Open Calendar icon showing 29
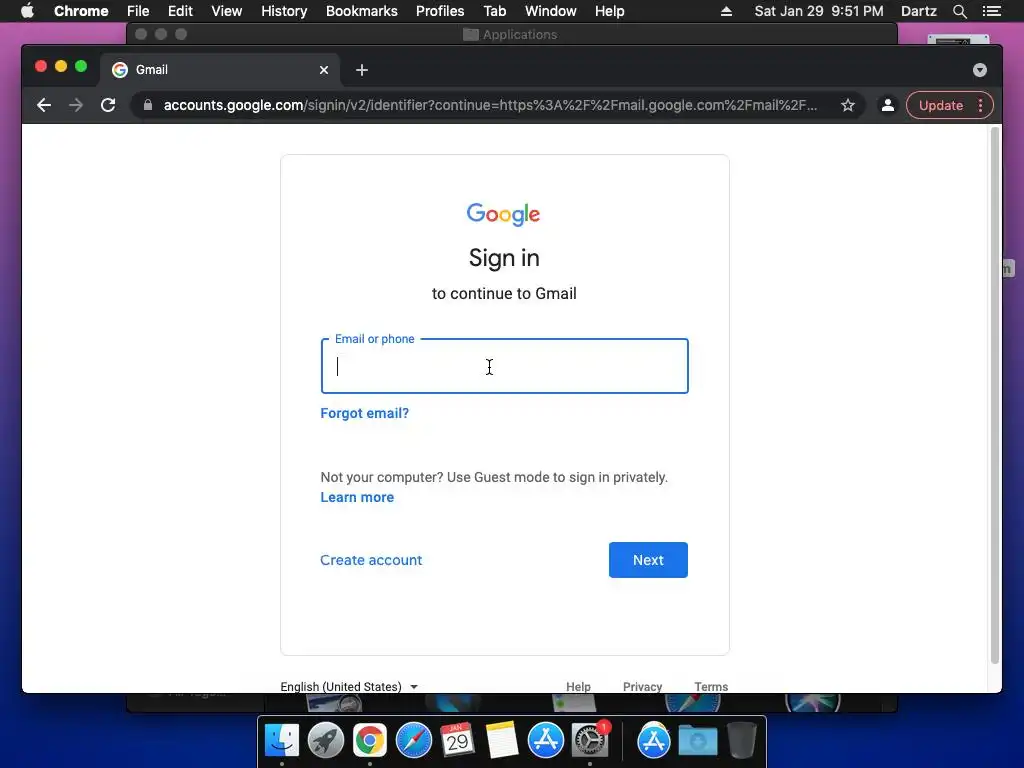 click(457, 741)
